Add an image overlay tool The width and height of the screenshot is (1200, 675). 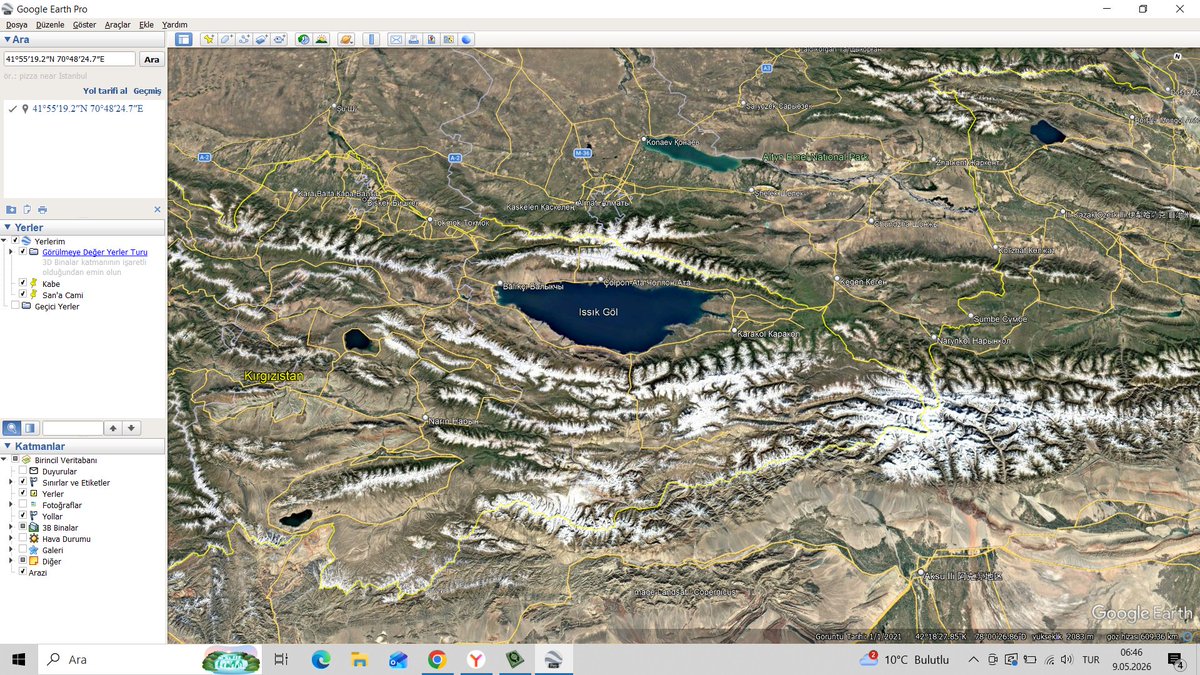[x=261, y=39]
